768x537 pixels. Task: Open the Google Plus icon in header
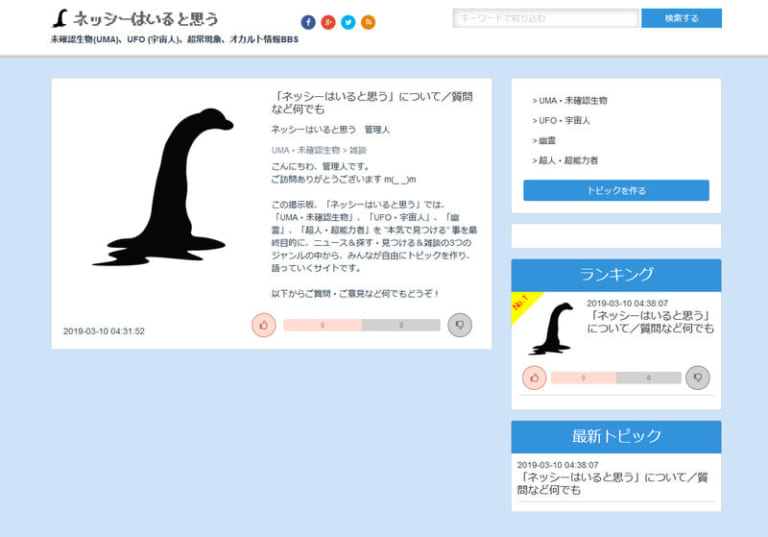[x=328, y=22]
